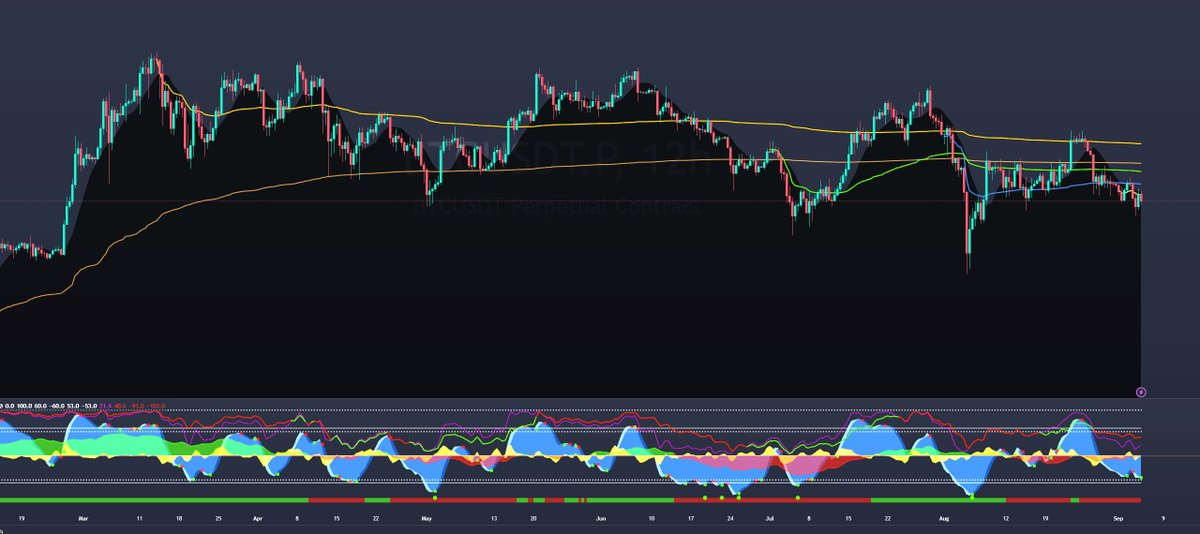Click the May label on time axis

(427, 519)
